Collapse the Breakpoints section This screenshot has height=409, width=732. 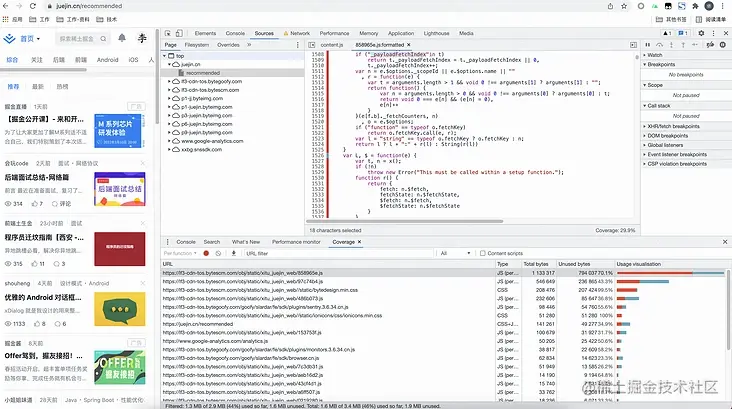point(659,64)
